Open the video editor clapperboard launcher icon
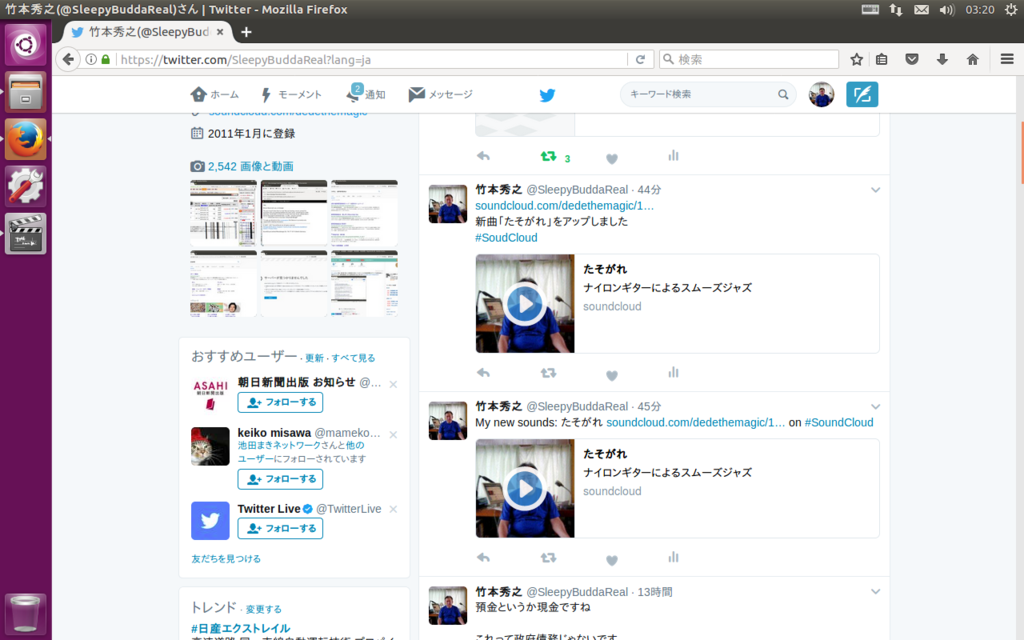1024x640 pixels. click(25, 233)
